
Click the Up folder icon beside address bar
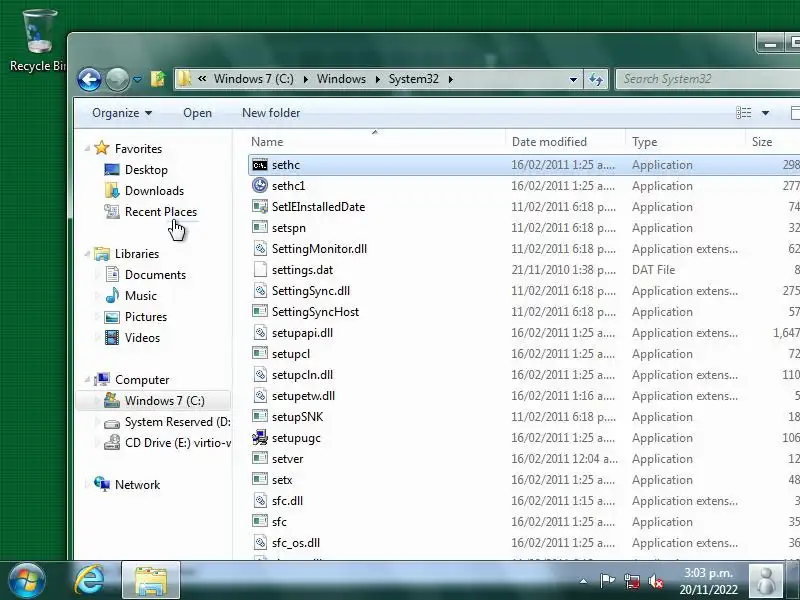pyautogui.click(x=158, y=79)
